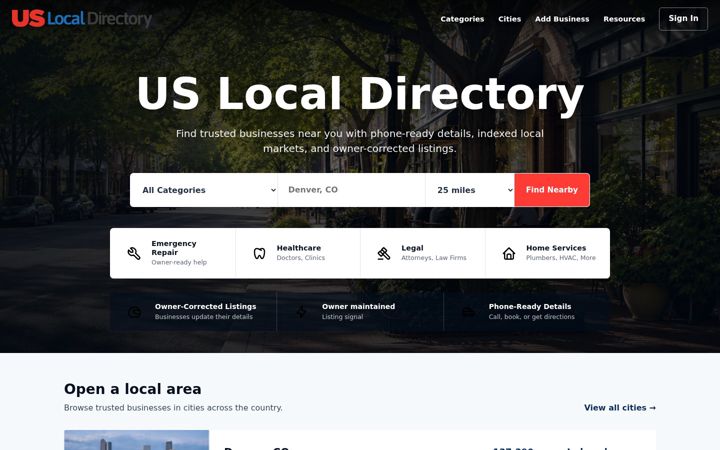The height and width of the screenshot is (450, 720).
Task: Click the Legal gavel icon
Action: click(x=384, y=253)
